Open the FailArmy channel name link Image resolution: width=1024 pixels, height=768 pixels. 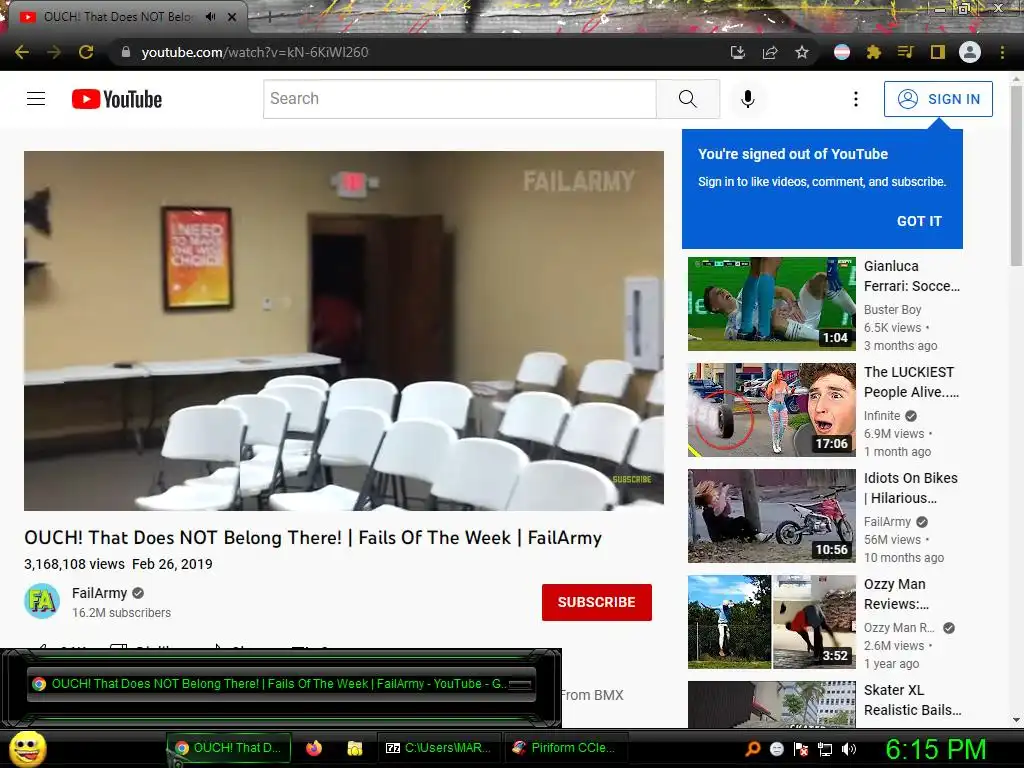coord(99,593)
